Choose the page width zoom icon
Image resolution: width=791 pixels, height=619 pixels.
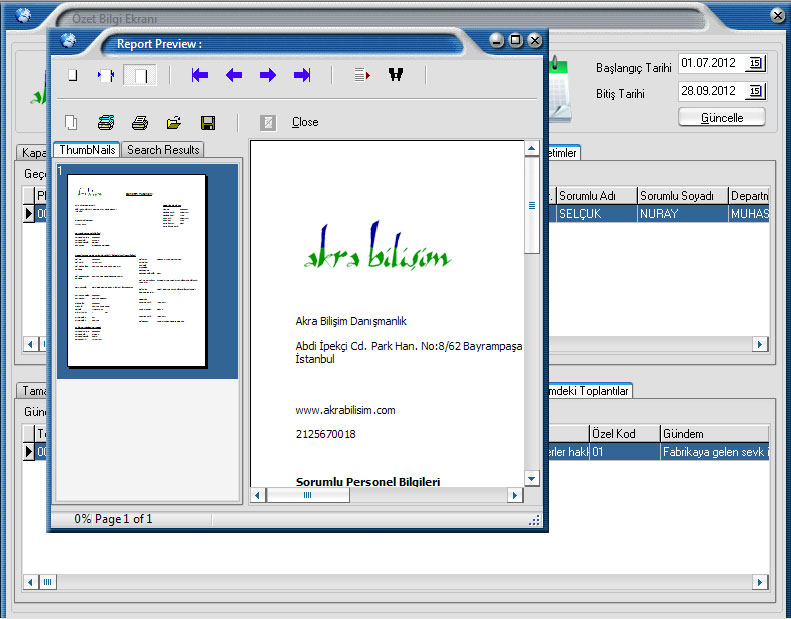[x=106, y=76]
